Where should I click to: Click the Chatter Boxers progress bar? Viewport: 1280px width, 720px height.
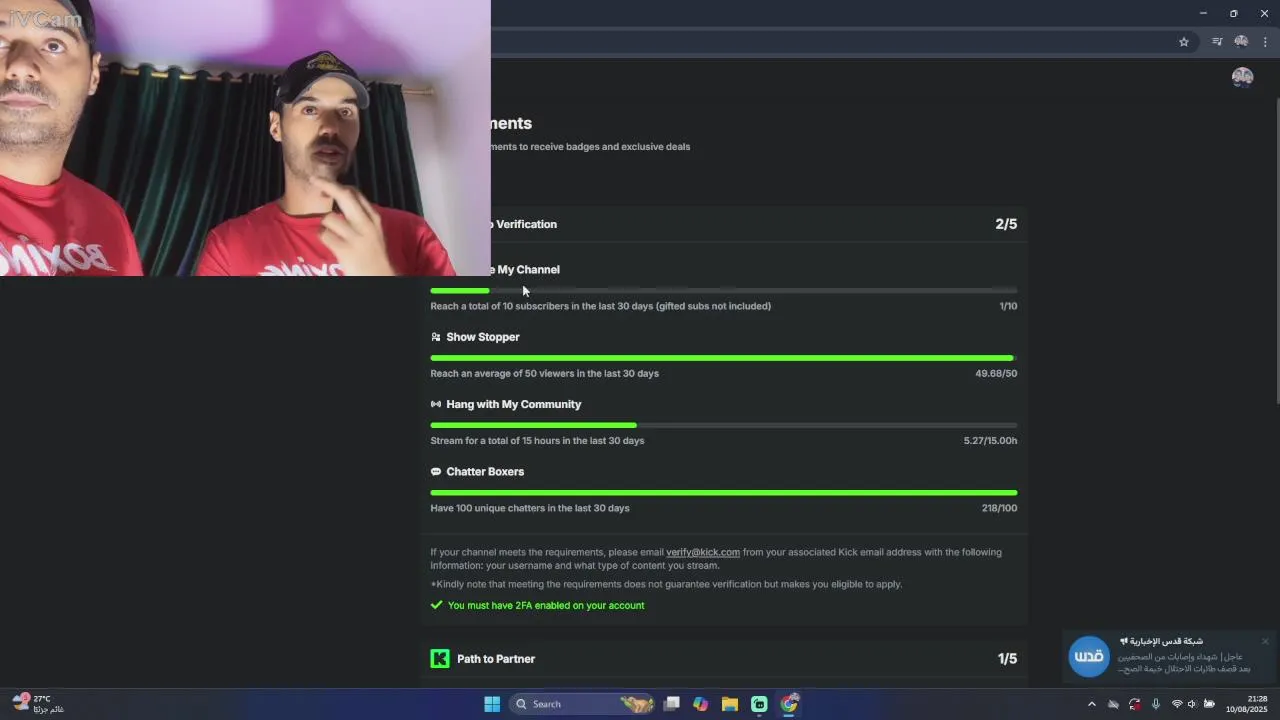click(724, 492)
